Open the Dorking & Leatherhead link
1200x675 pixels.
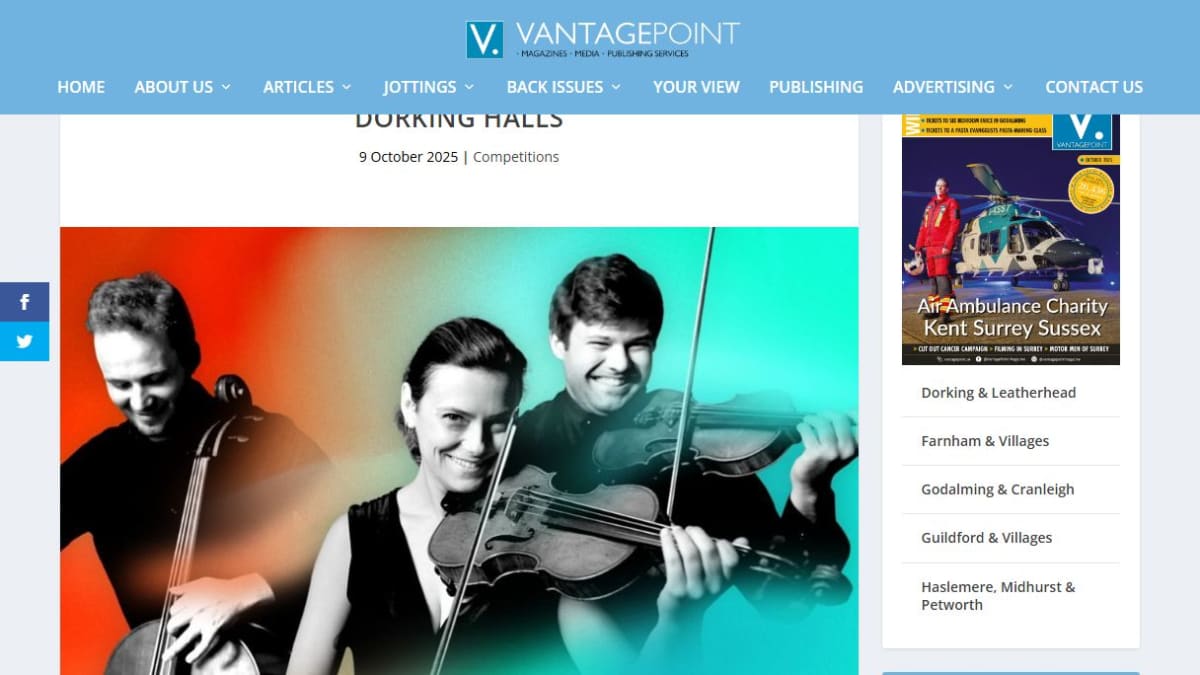click(998, 393)
